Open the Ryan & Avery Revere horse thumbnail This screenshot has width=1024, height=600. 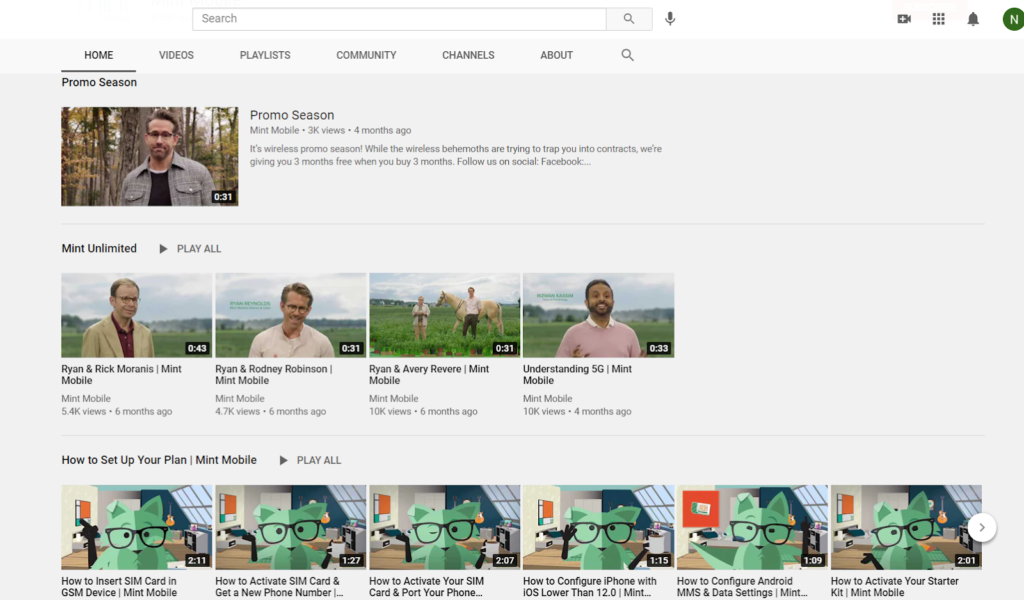click(x=444, y=315)
